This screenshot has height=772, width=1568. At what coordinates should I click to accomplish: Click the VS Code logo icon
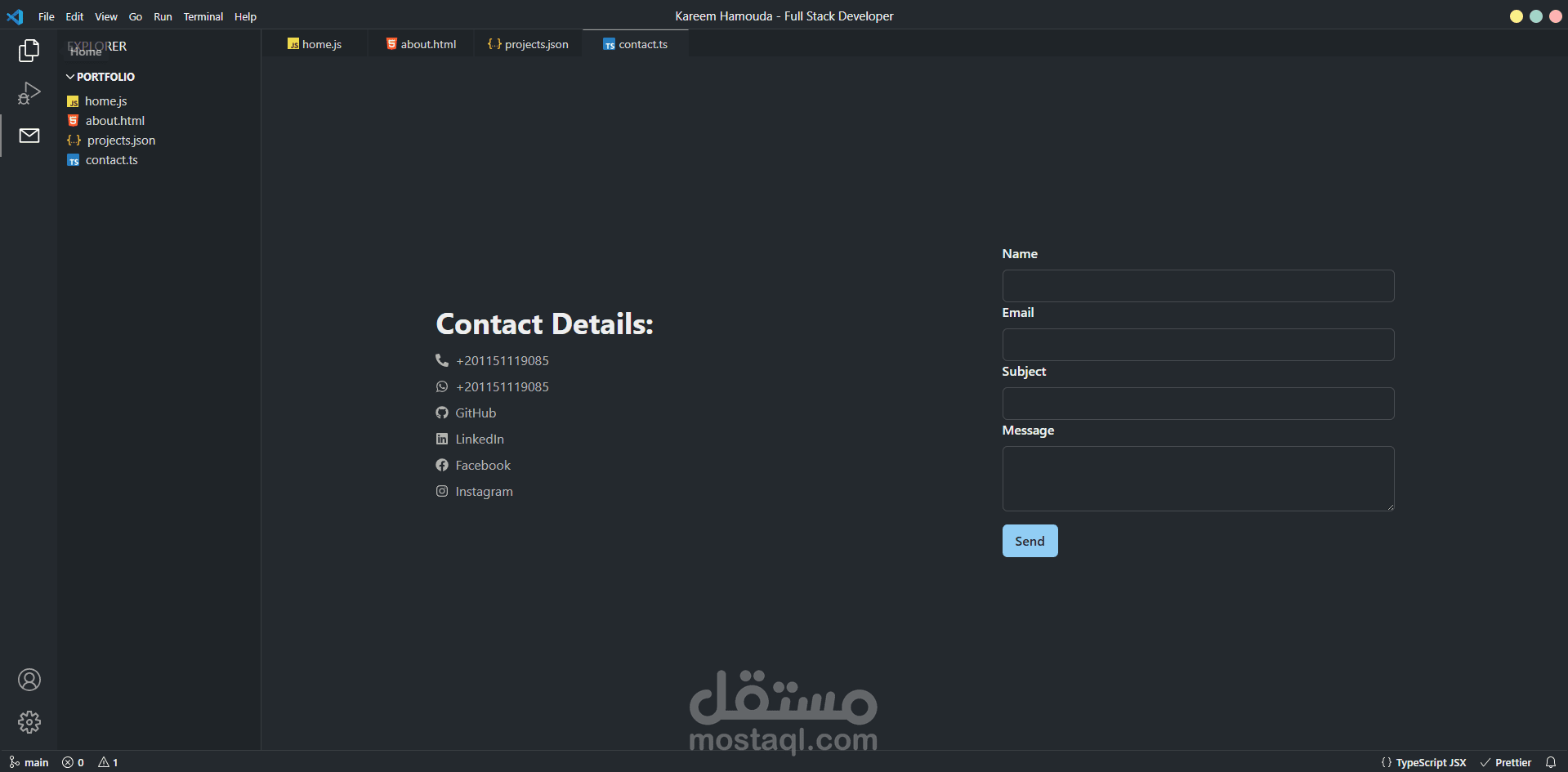[15, 16]
